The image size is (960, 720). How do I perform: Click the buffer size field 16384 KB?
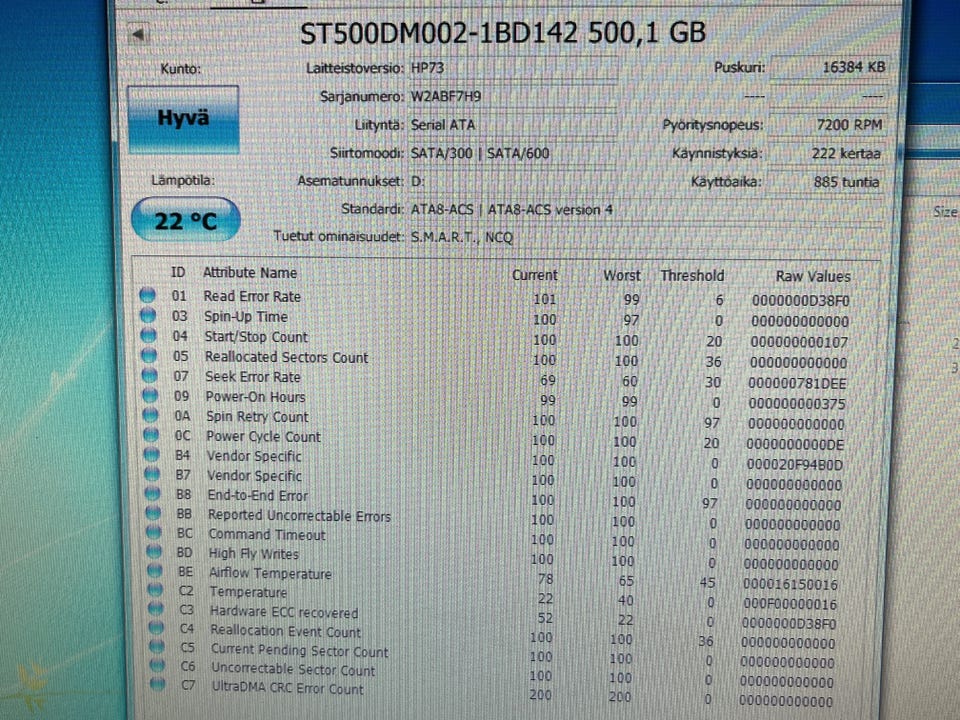click(x=829, y=67)
